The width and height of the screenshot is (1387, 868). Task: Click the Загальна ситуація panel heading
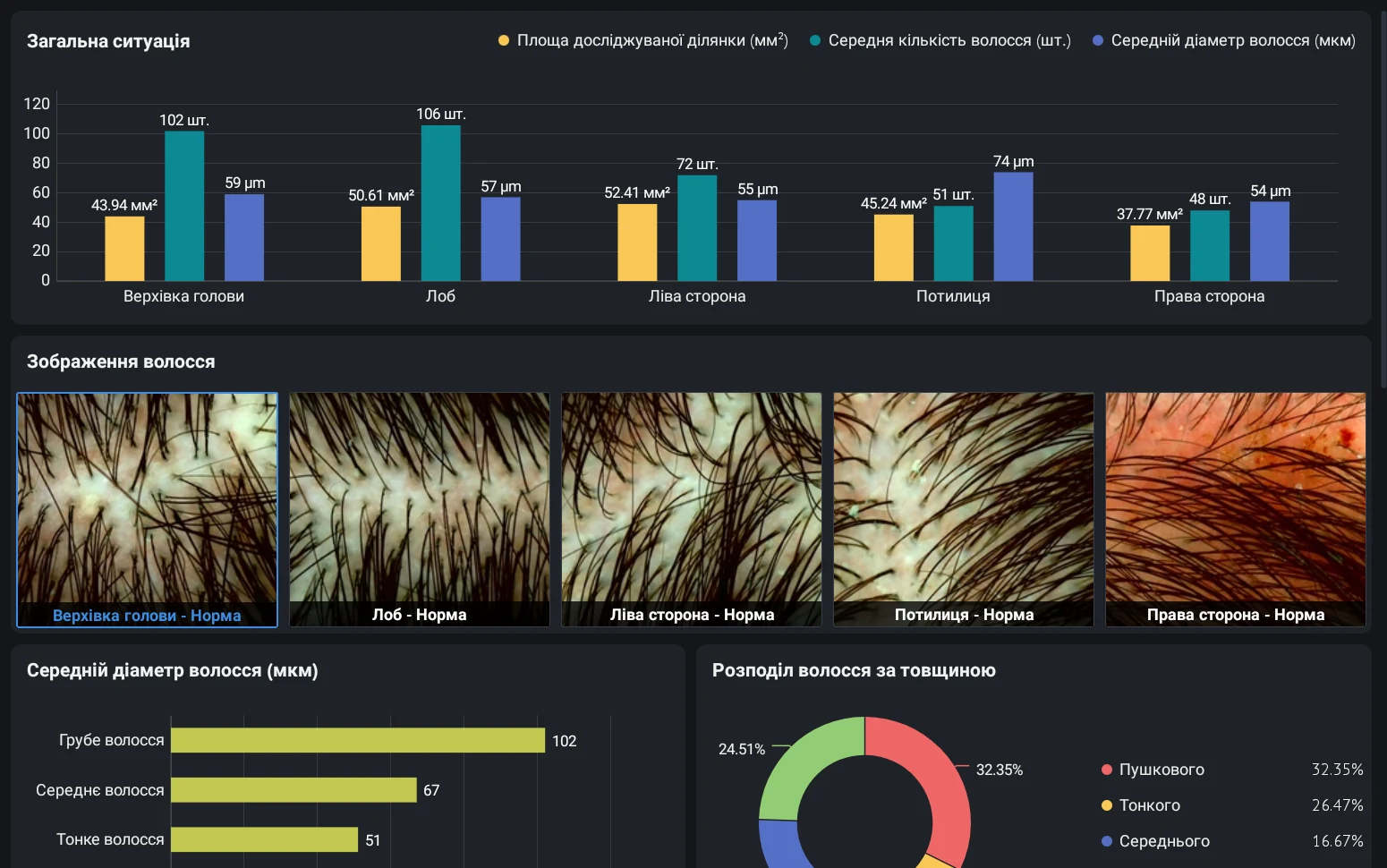(108, 41)
